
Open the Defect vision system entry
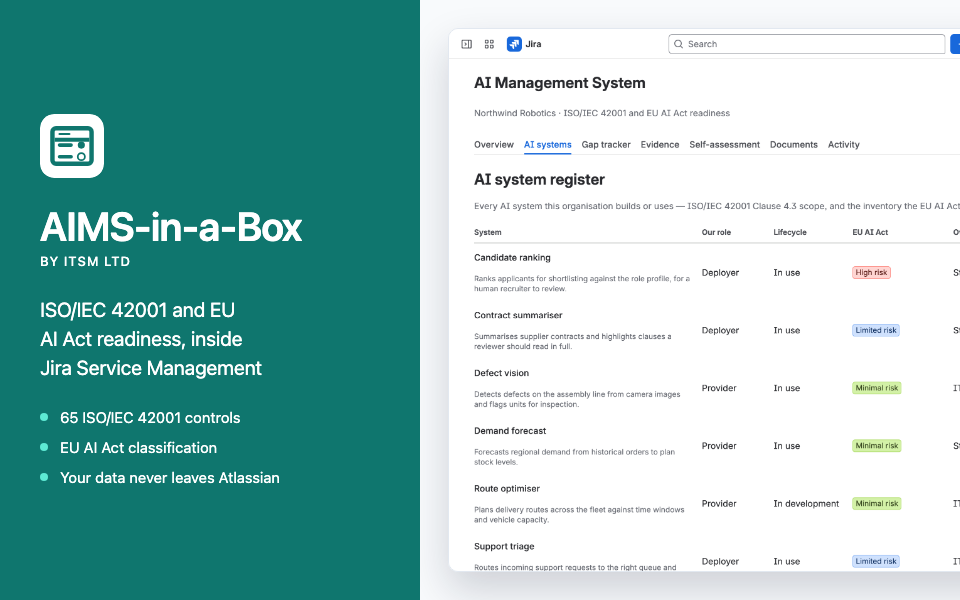click(501, 373)
